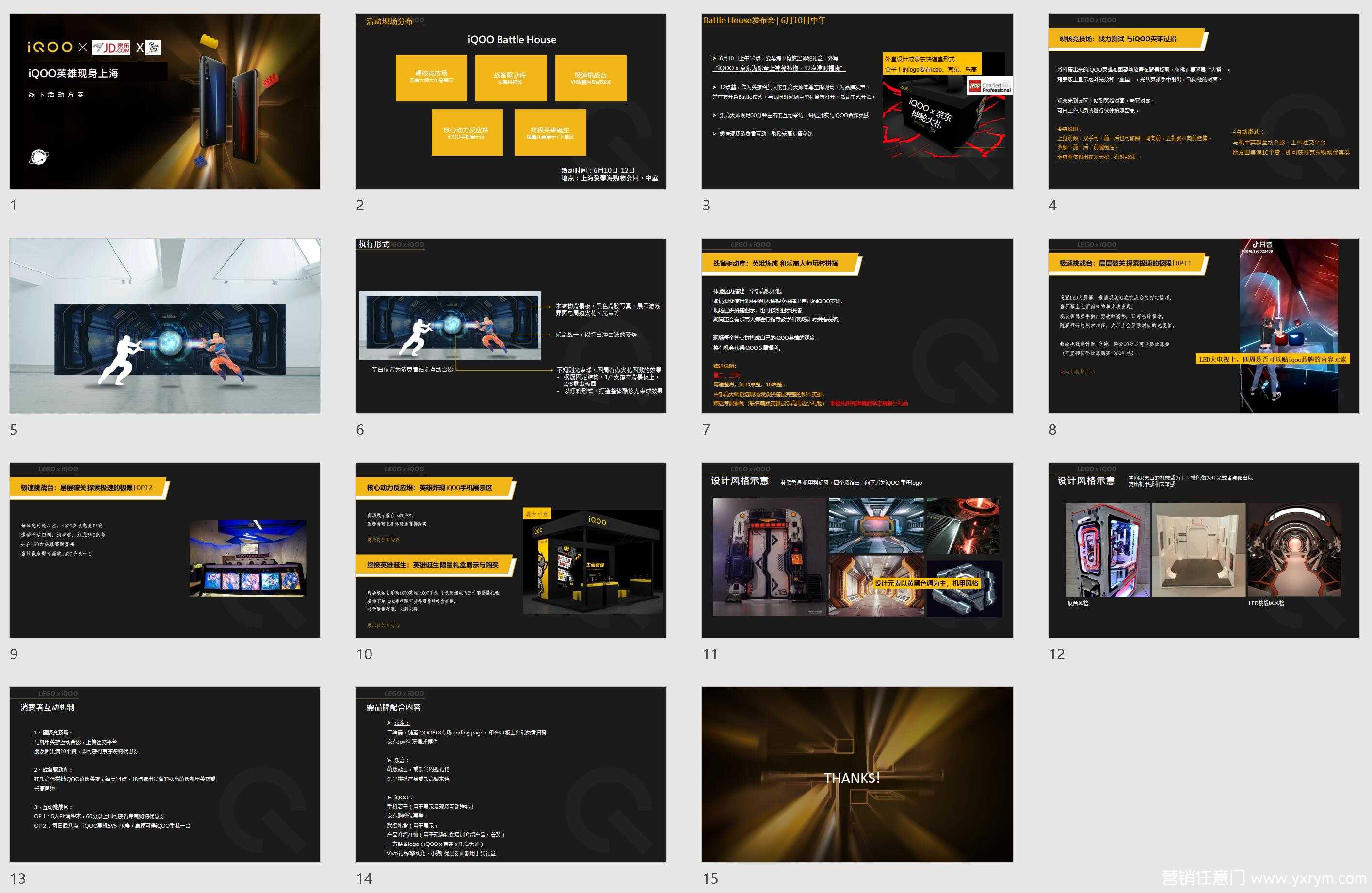The width and height of the screenshot is (1372, 893).
Task: Select slide 5 white gallery render thumbnail
Action: point(165,325)
